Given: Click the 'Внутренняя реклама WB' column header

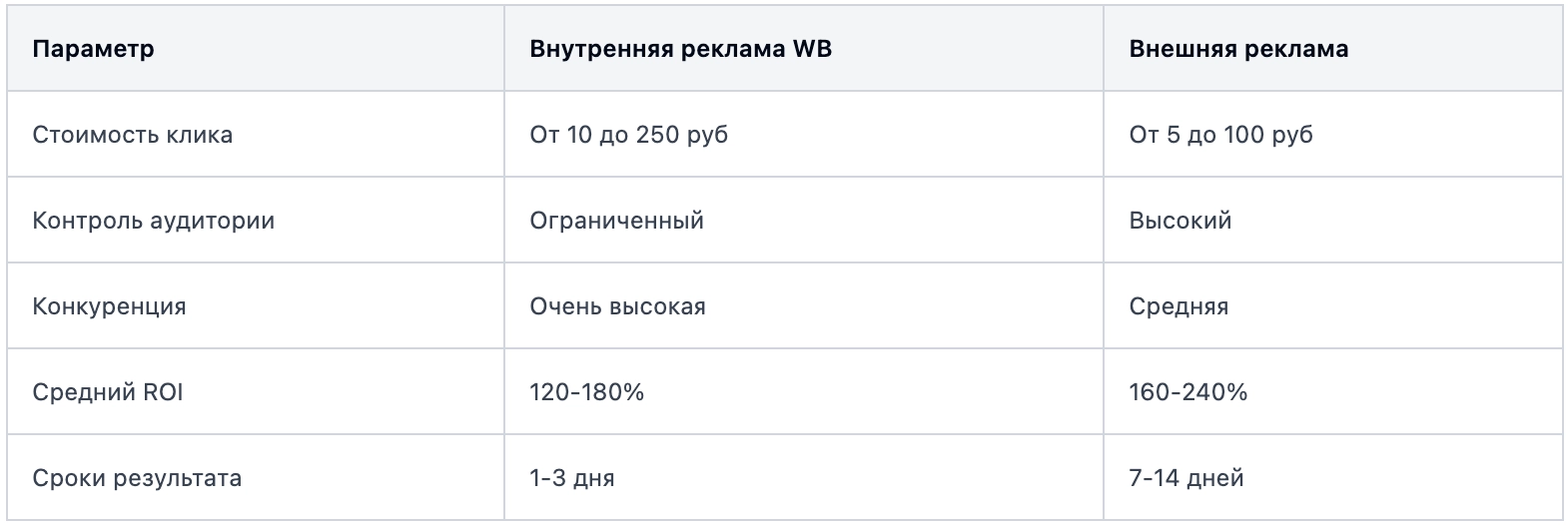Looking at the screenshot, I should click(x=680, y=49).
